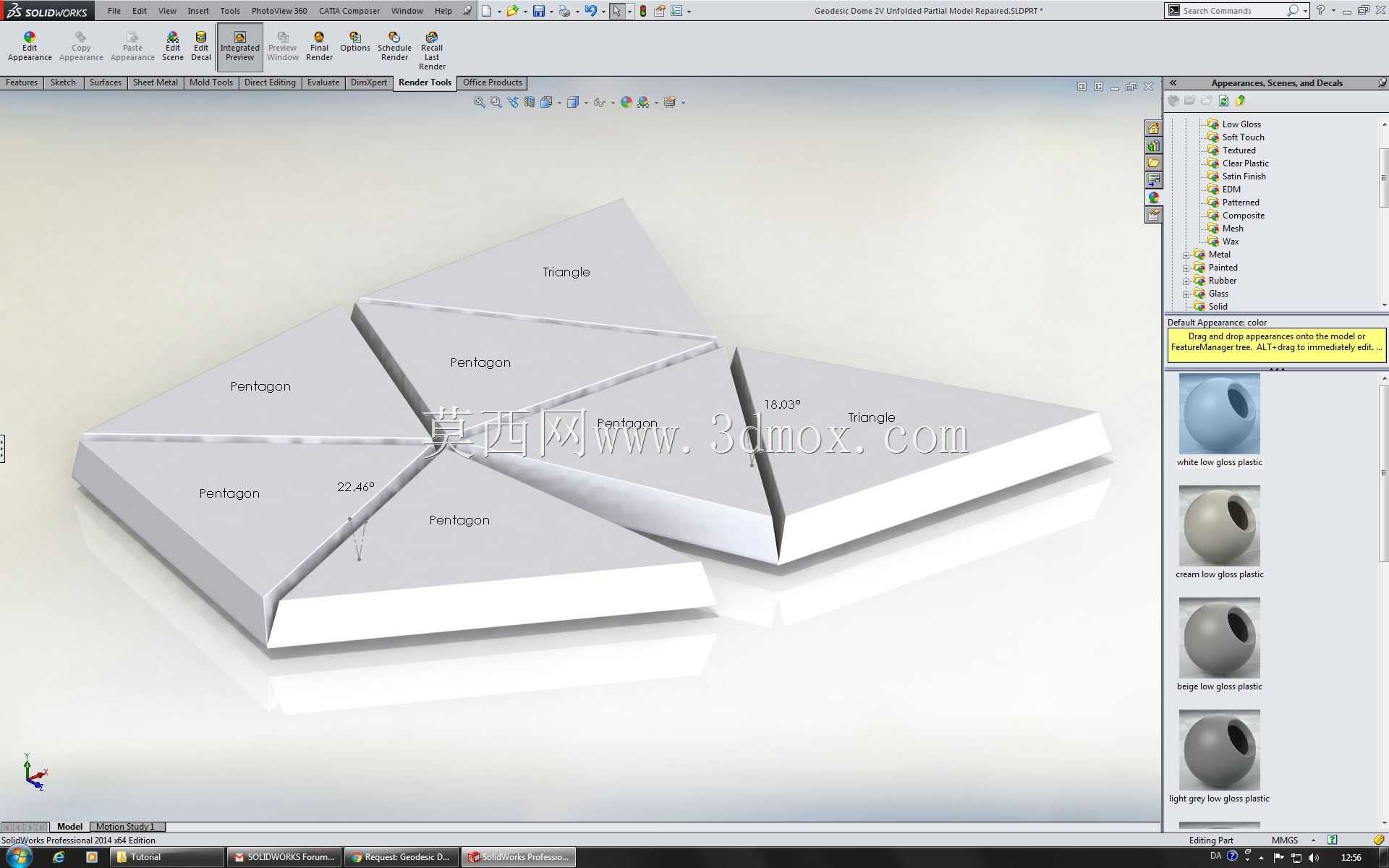The height and width of the screenshot is (868, 1389).
Task: Open the Design Library tab in task pane
Action: coord(1154,145)
